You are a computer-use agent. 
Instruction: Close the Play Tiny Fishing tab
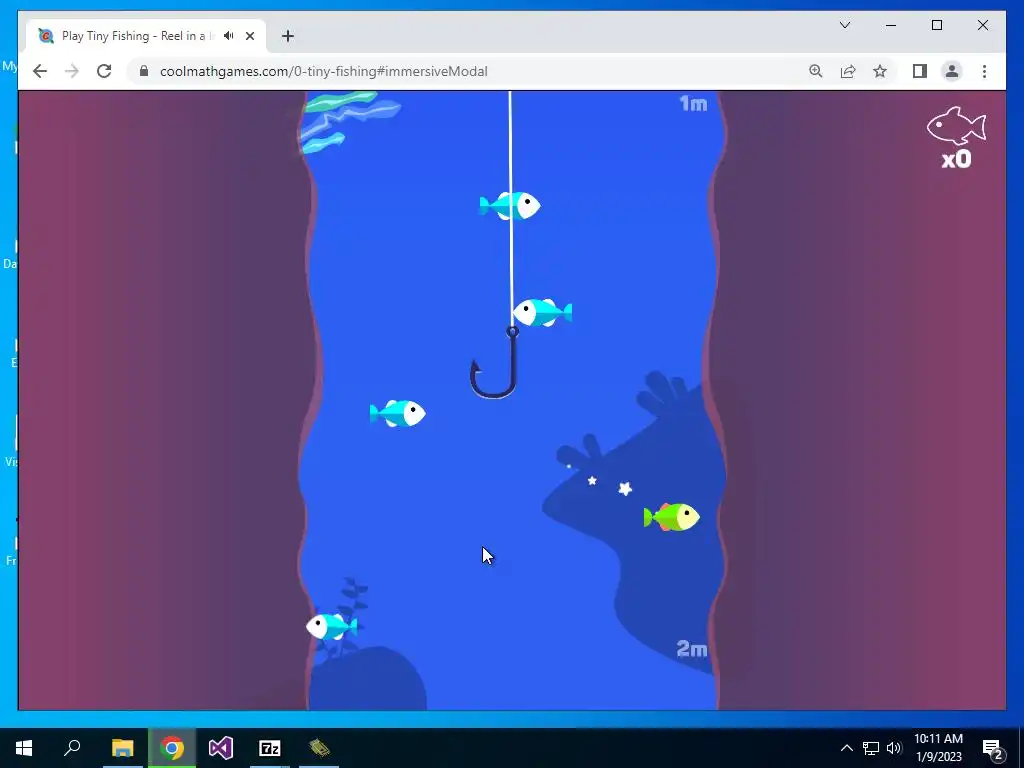click(x=249, y=36)
